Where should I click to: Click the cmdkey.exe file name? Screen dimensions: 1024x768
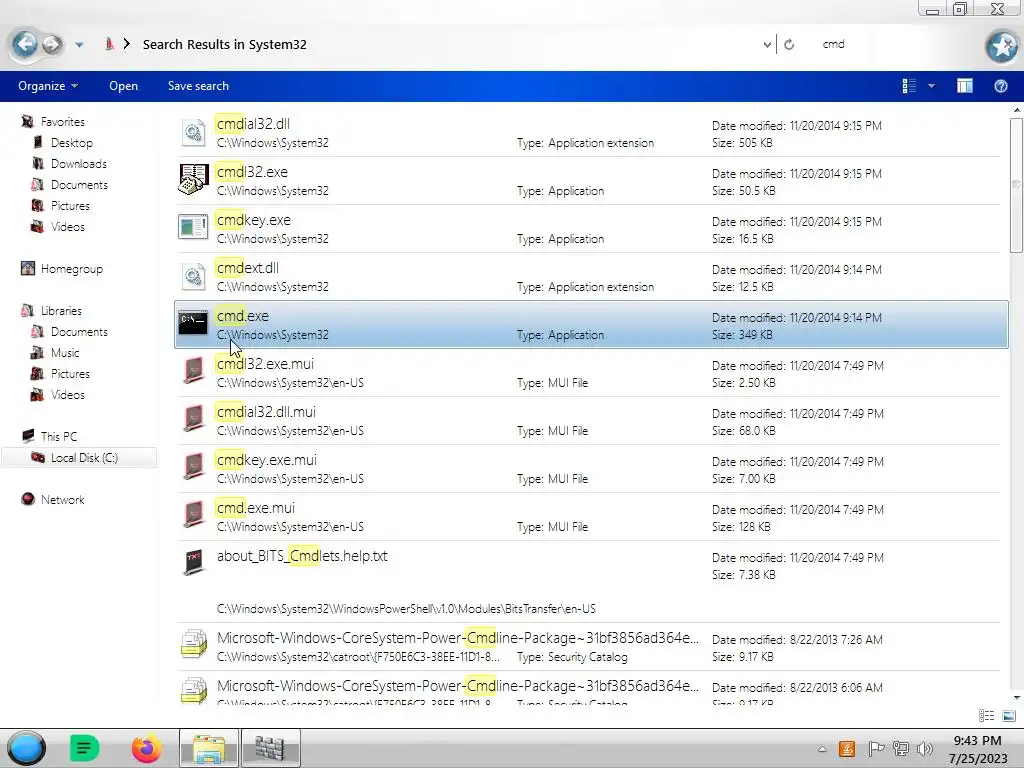(253, 220)
